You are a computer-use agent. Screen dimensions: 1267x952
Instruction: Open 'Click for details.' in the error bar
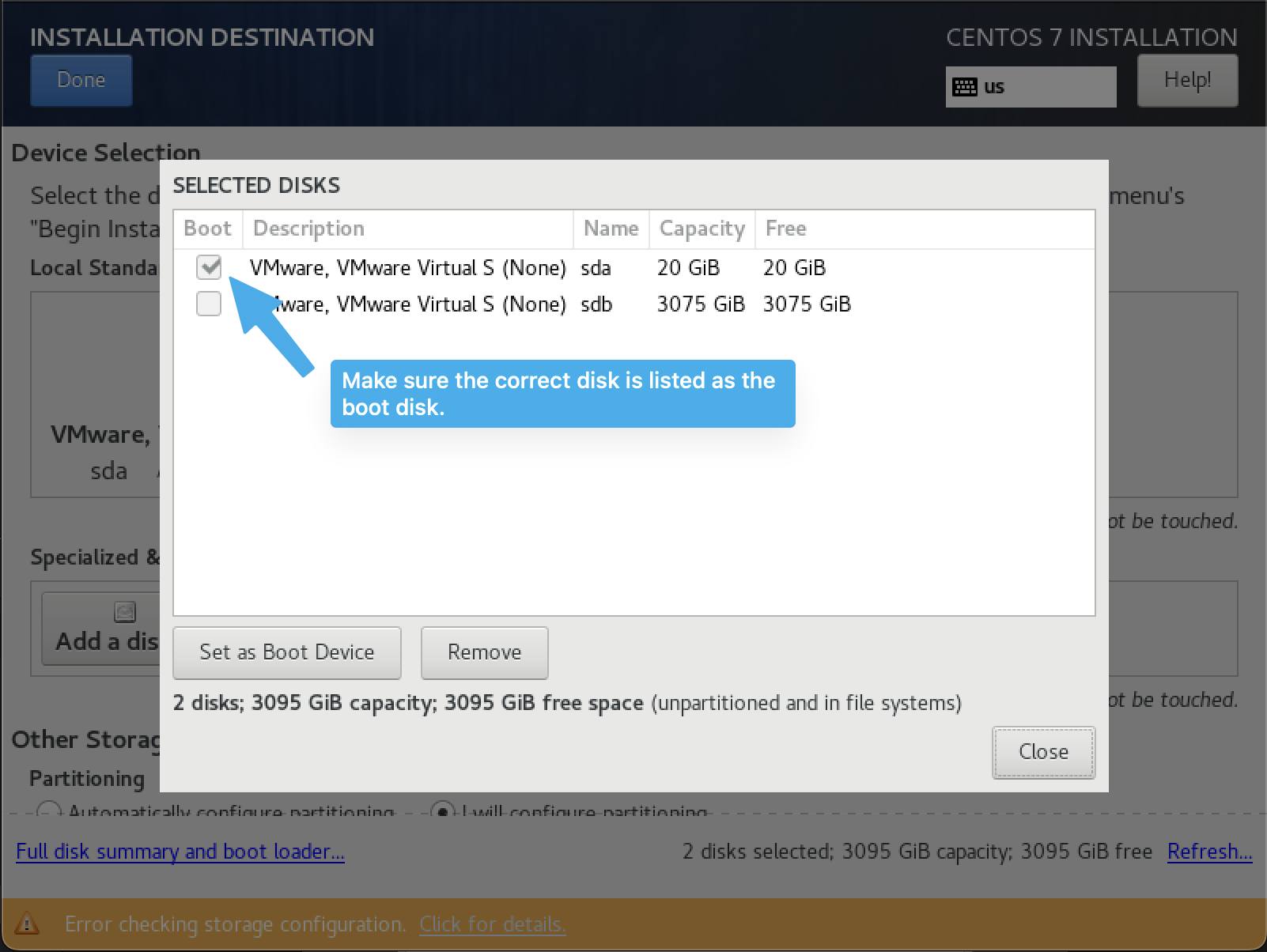coord(492,924)
